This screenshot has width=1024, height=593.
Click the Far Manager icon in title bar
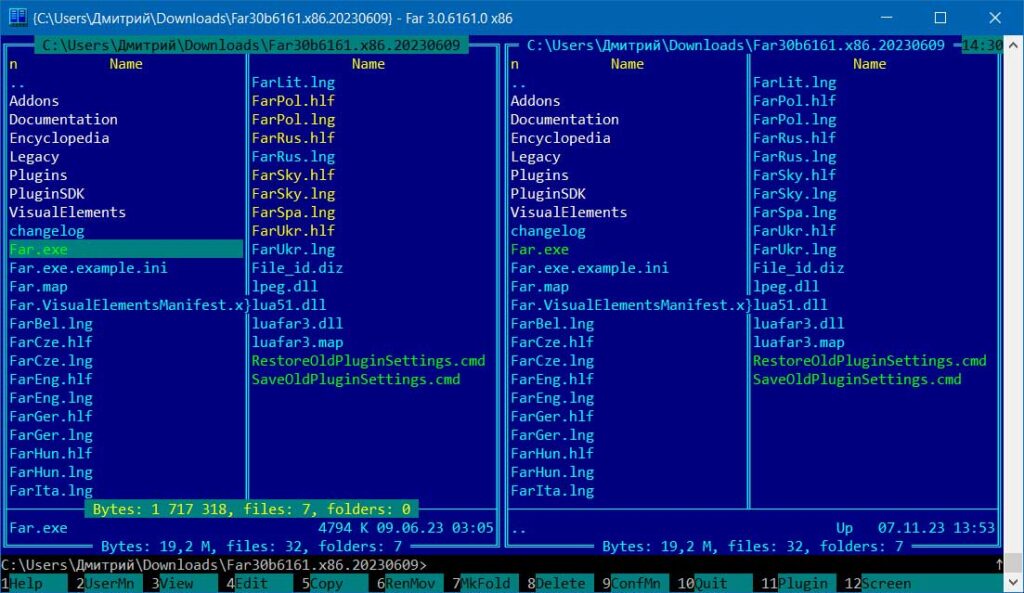[x=17, y=17]
